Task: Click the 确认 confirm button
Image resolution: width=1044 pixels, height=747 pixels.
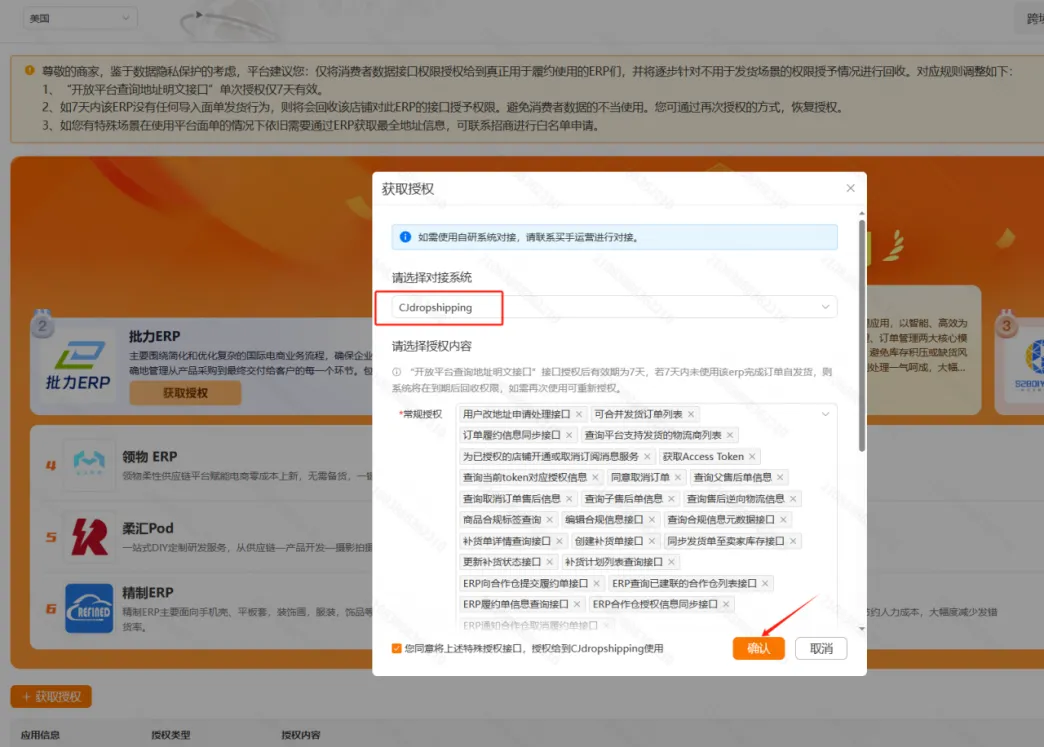Action: tap(758, 648)
